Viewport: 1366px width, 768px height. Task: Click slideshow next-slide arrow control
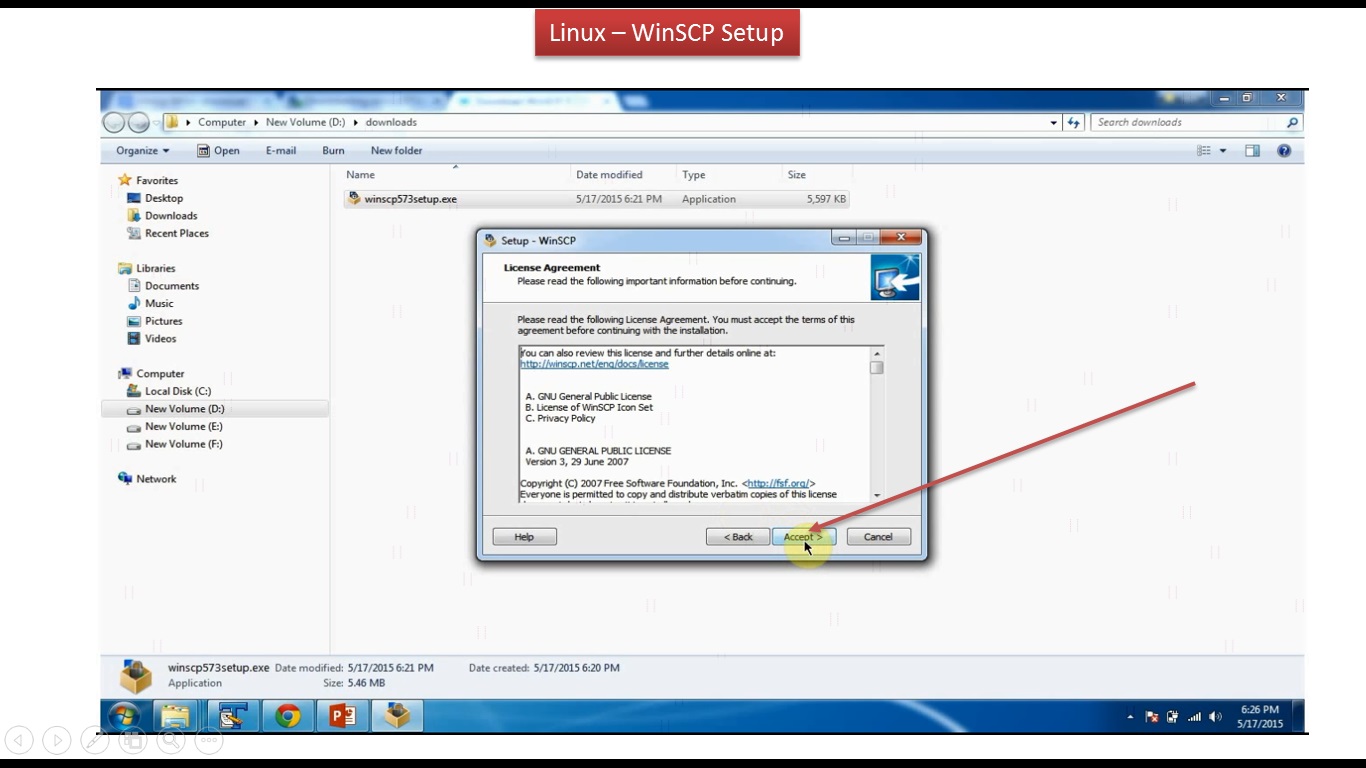[57, 740]
